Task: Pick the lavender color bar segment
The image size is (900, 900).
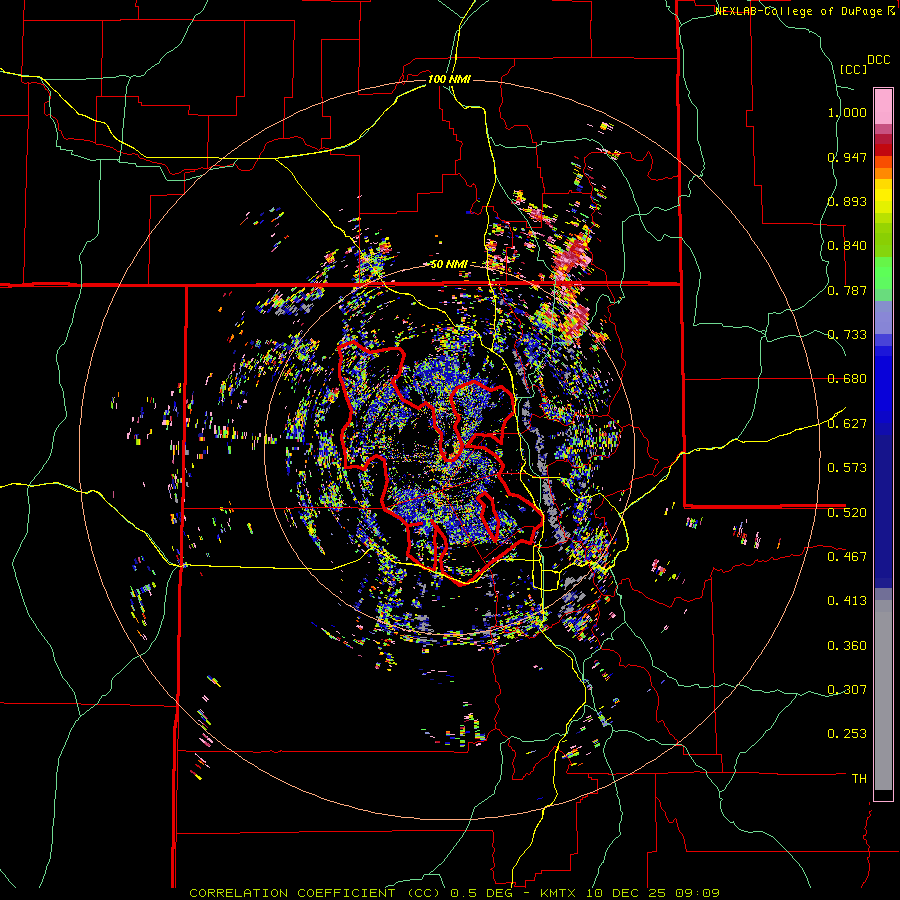Action: click(x=883, y=317)
